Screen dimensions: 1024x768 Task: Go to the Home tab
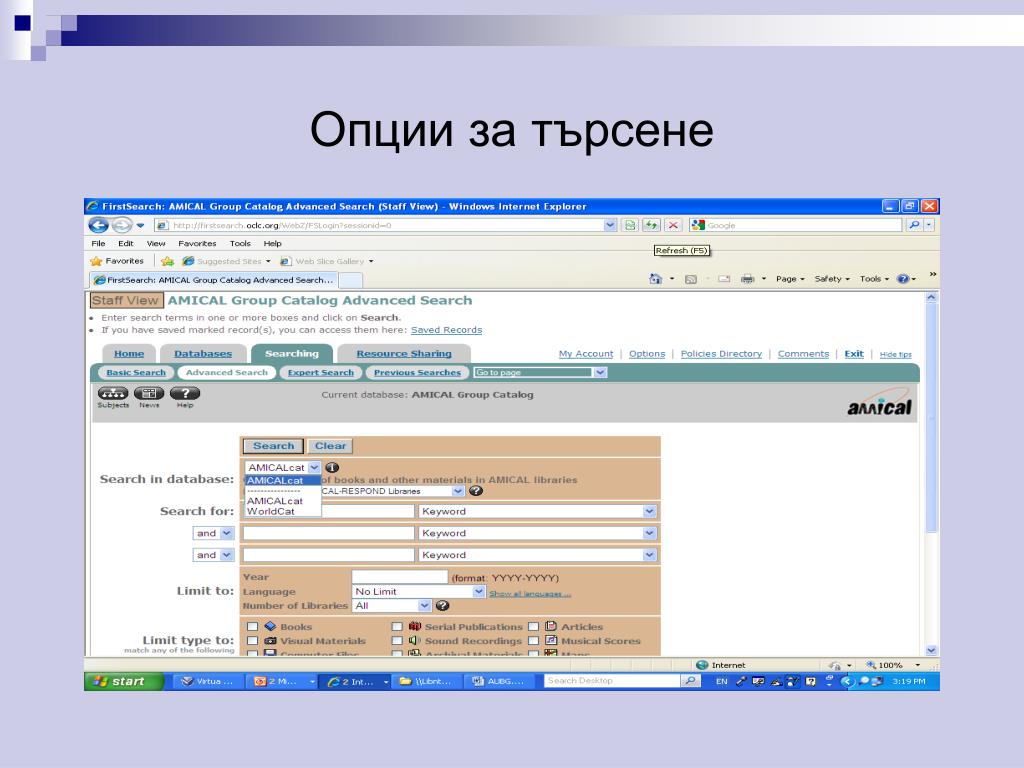pos(129,354)
